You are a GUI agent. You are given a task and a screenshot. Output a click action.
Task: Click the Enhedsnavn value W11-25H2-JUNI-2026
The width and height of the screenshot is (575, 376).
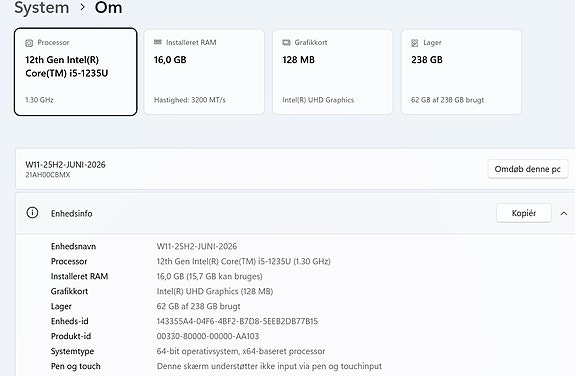tap(197, 247)
